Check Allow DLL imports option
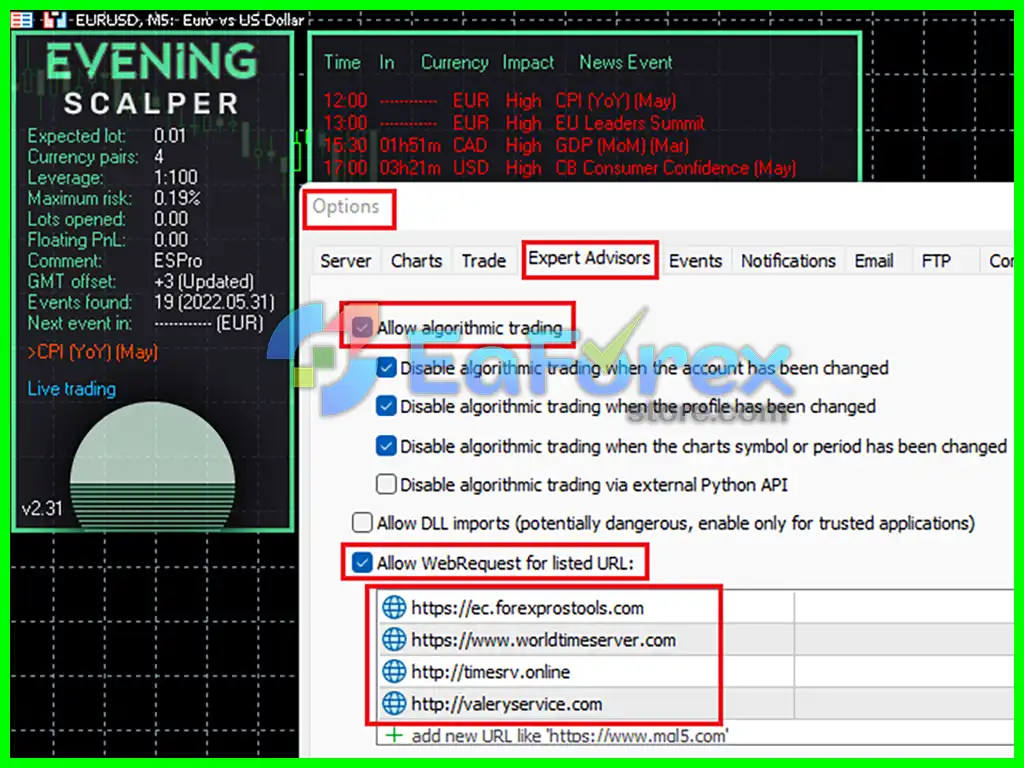 point(362,523)
